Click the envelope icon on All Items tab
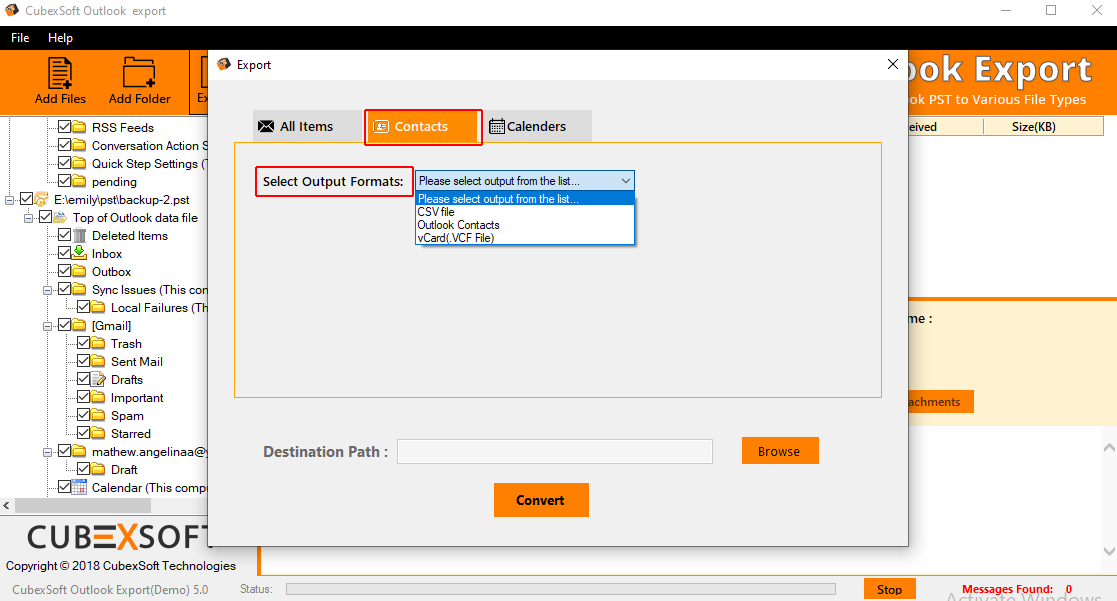This screenshot has height=601, width=1117. tap(266, 127)
